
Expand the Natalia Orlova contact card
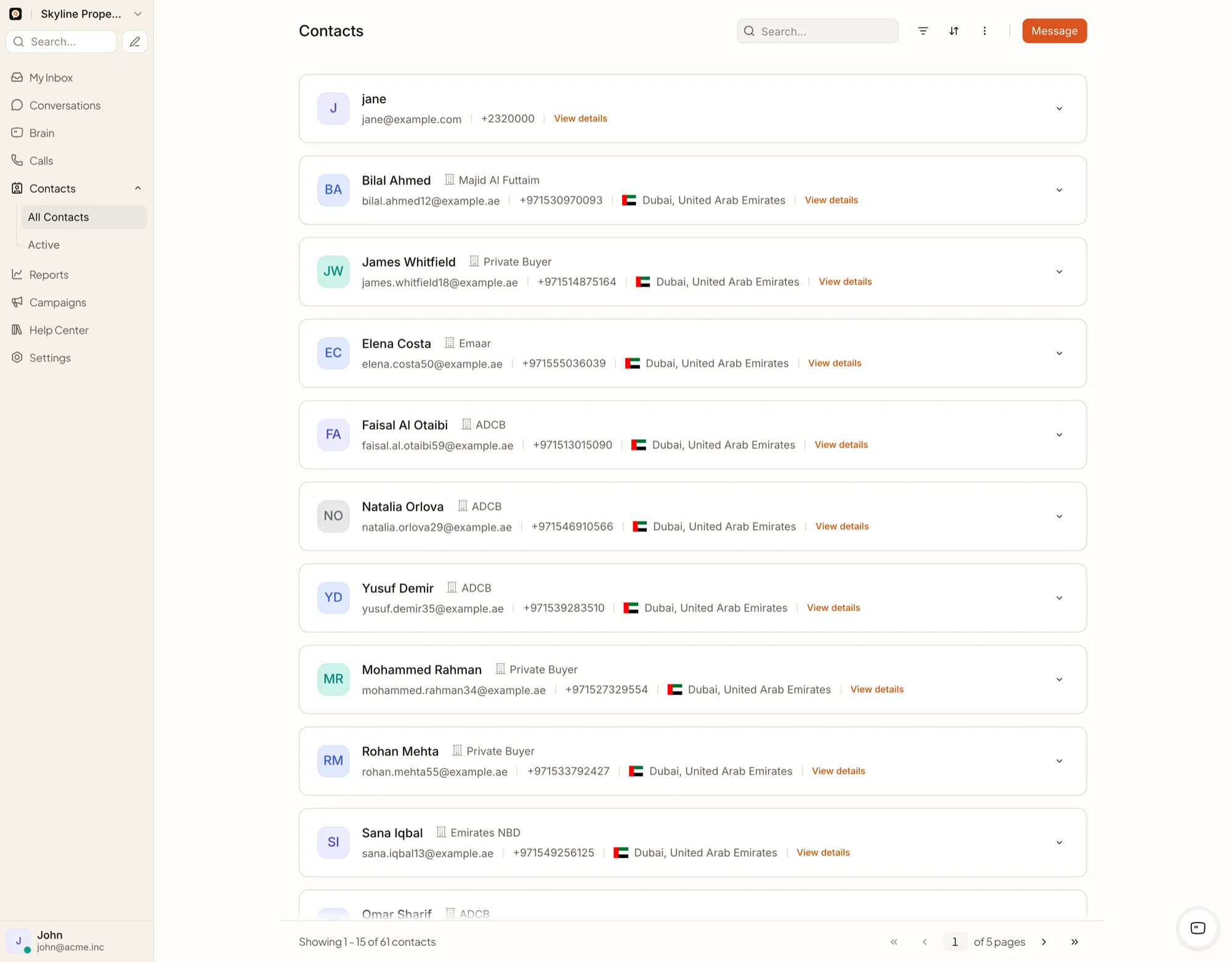pyautogui.click(x=1060, y=517)
